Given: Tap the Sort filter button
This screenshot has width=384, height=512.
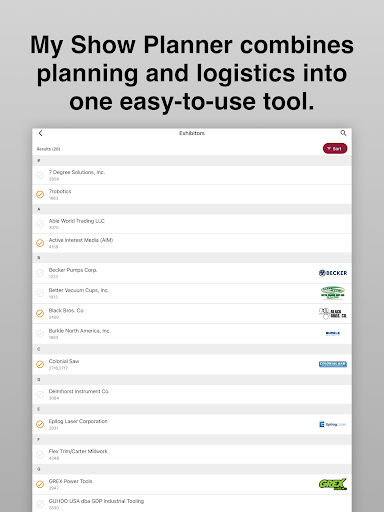Looking at the screenshot, I should 335,149.
